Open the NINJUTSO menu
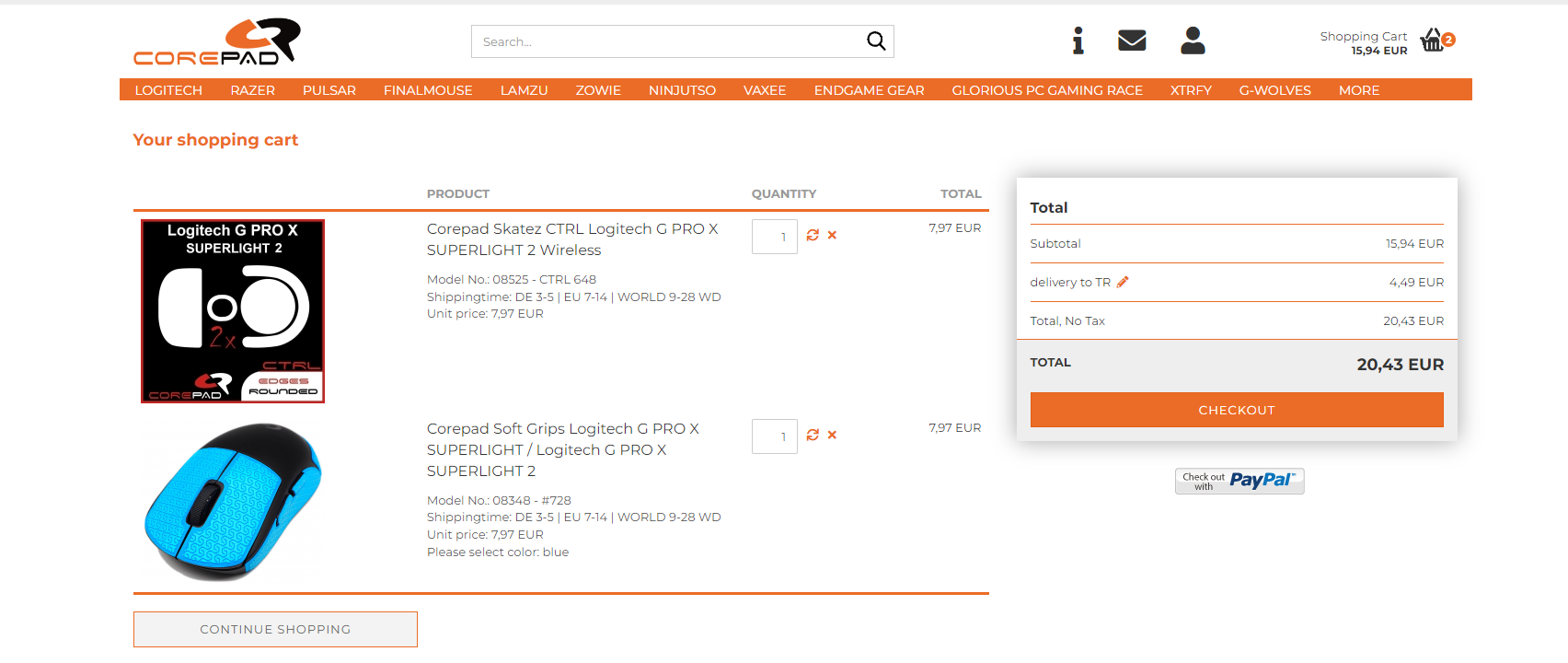 (682, 90)
